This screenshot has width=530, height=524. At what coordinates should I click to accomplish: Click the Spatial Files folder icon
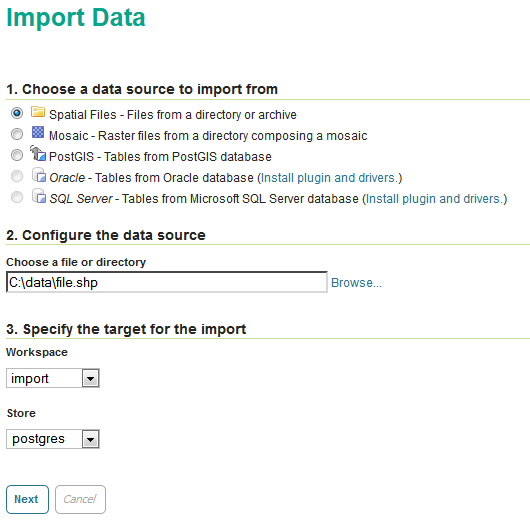pyautogui.click(x=38, y=112)
